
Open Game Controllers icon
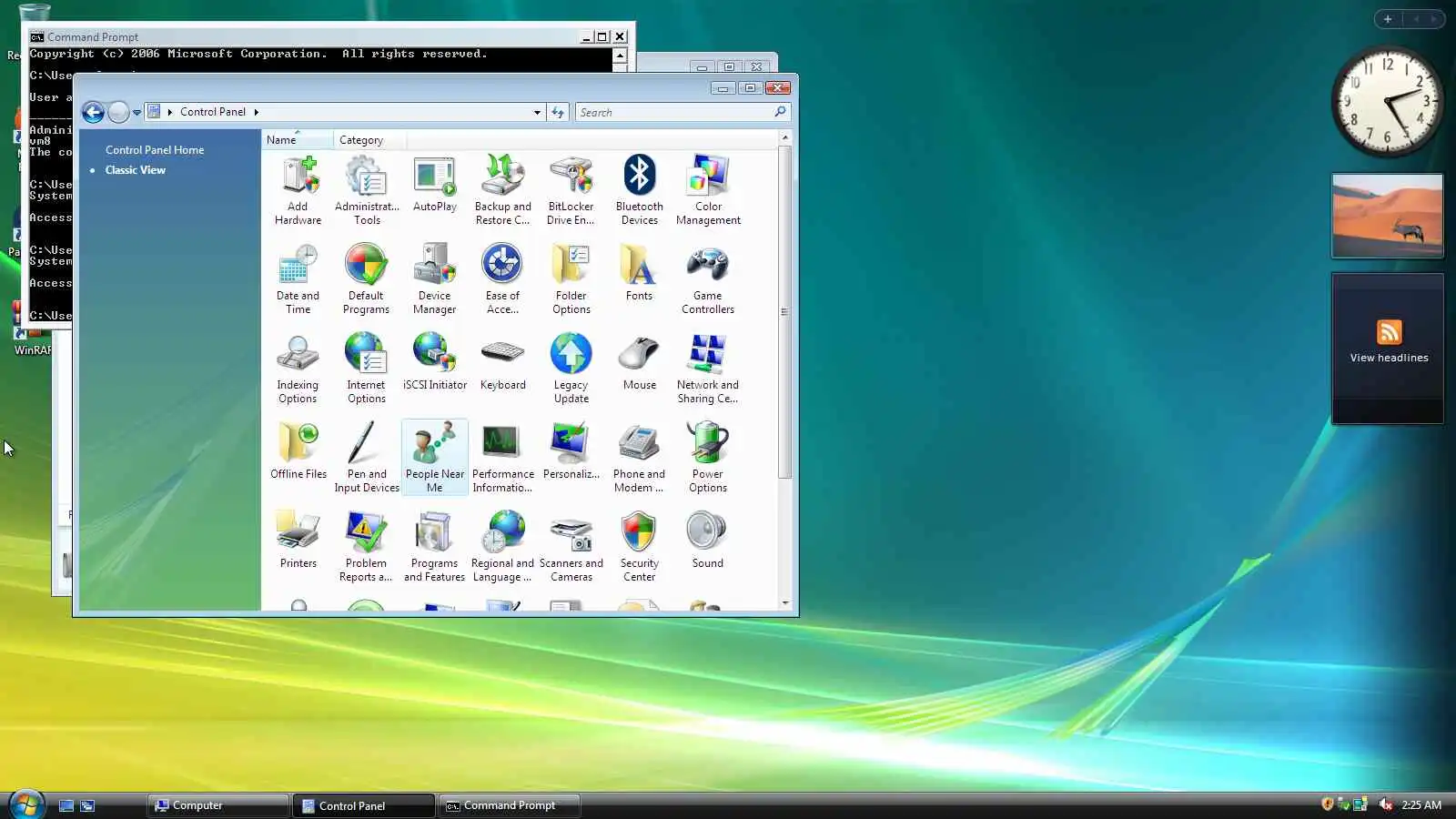click(x=708, y=279)
